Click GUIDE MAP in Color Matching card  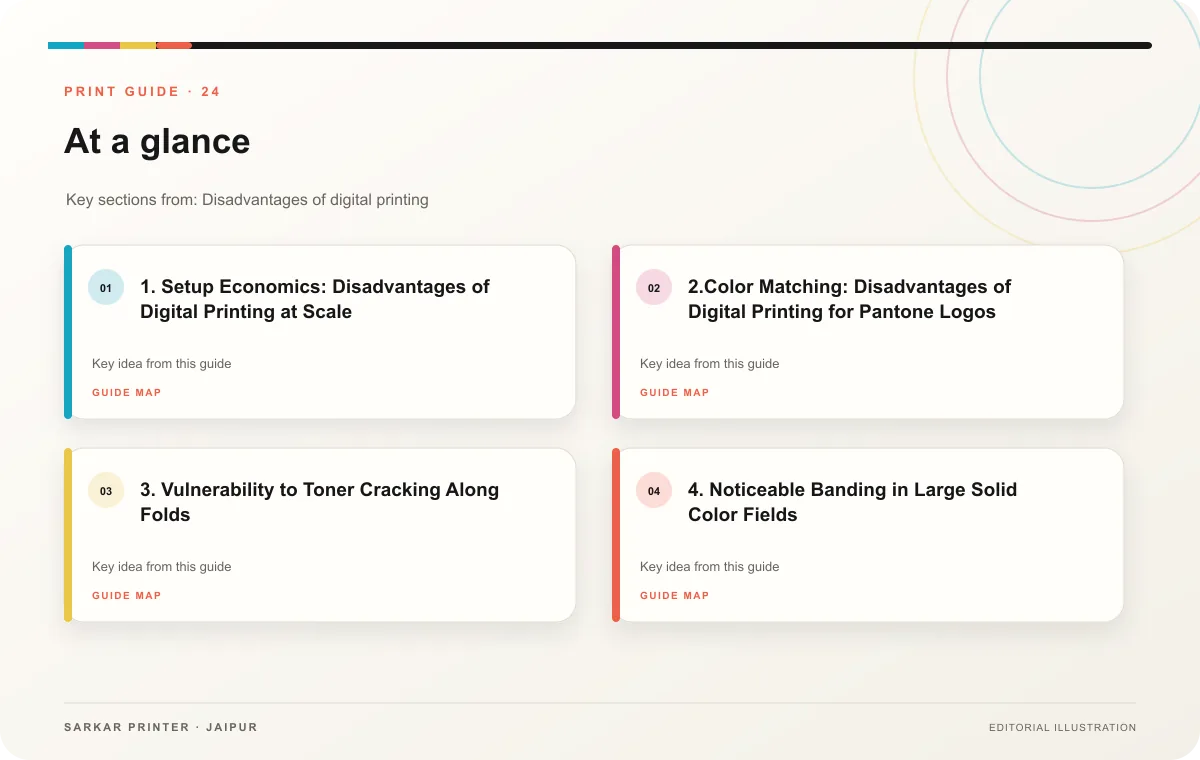[675, 393]
